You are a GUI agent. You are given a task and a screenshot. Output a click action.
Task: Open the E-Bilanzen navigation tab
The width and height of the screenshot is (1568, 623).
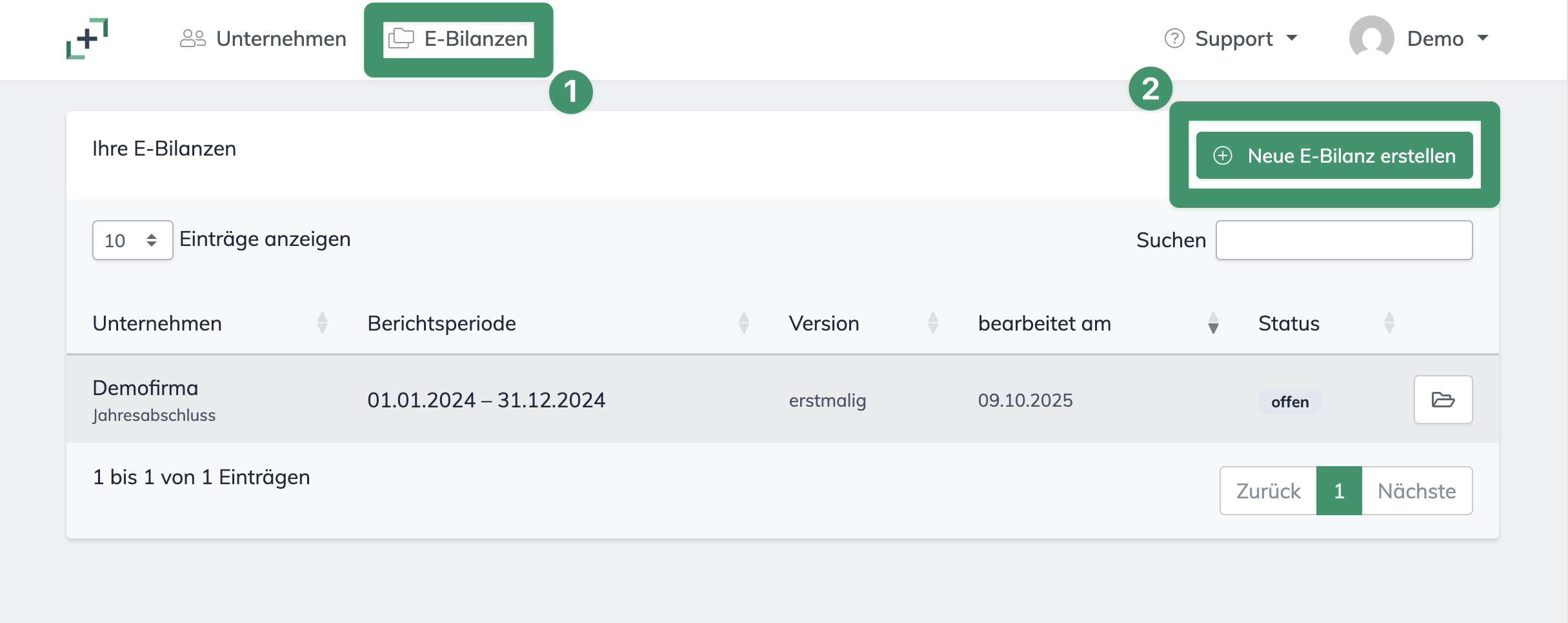coord(459,39)
